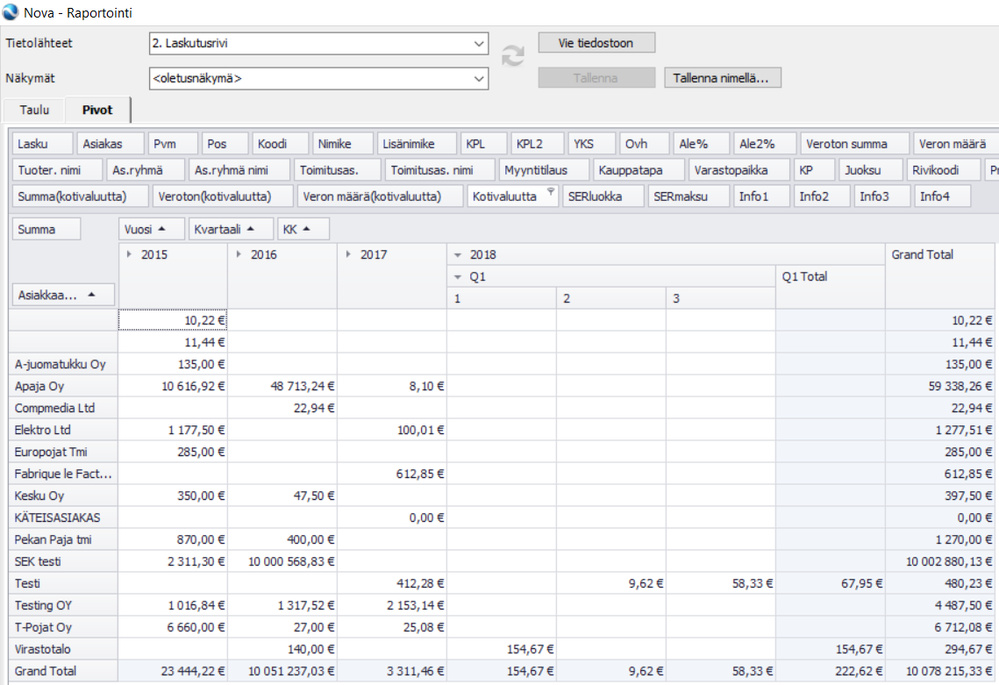Viewport: 999px width, 685px height.
Task: Collapse the 2018 year column
Action: pos(457,255)
